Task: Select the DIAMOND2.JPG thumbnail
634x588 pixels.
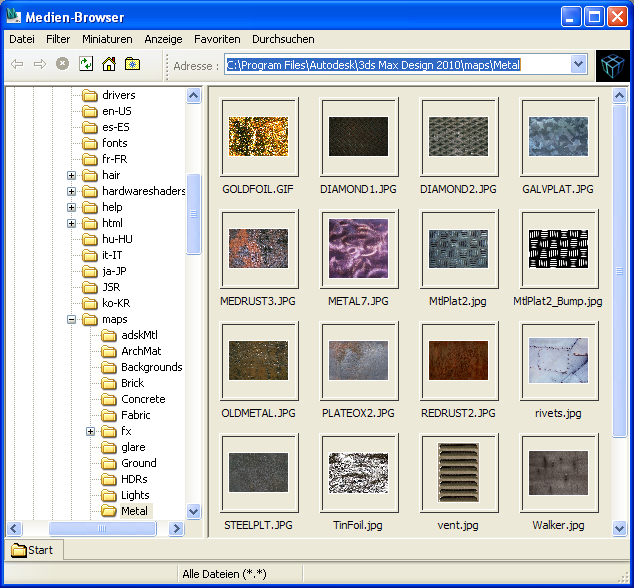Action: pyautogui.click(x=458, y=137)
